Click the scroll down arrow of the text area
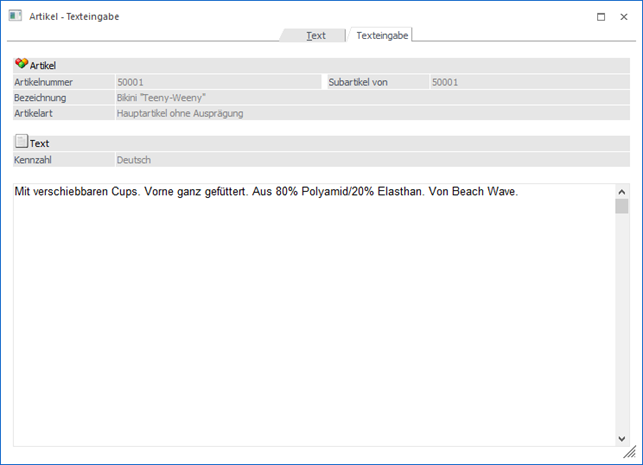 [621, 439]
